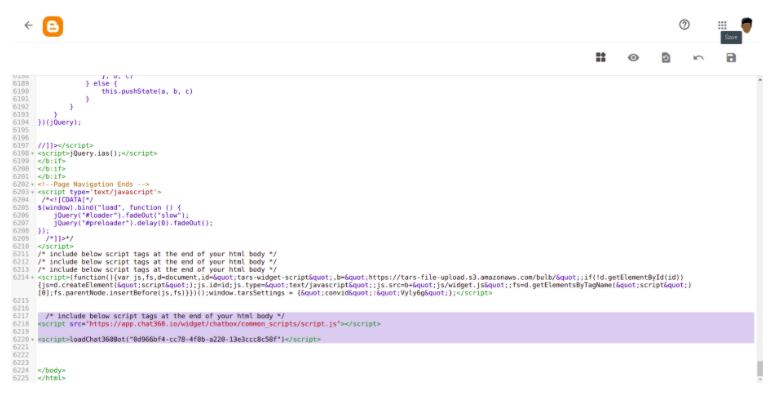
Task: Click the restore theme icon
Action: click(666, 58)
